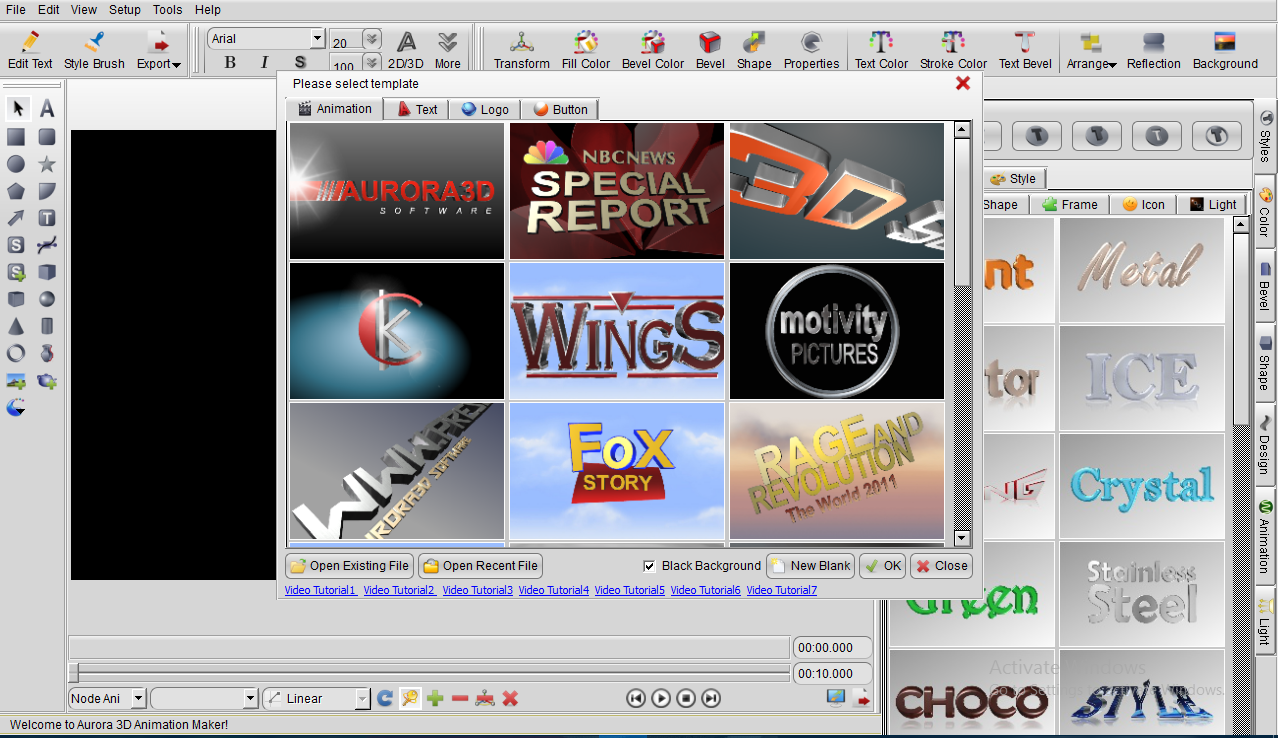Open Video Tutorial1 link
The height and width of the screenshot is (738, 1278).
[320, 590]
